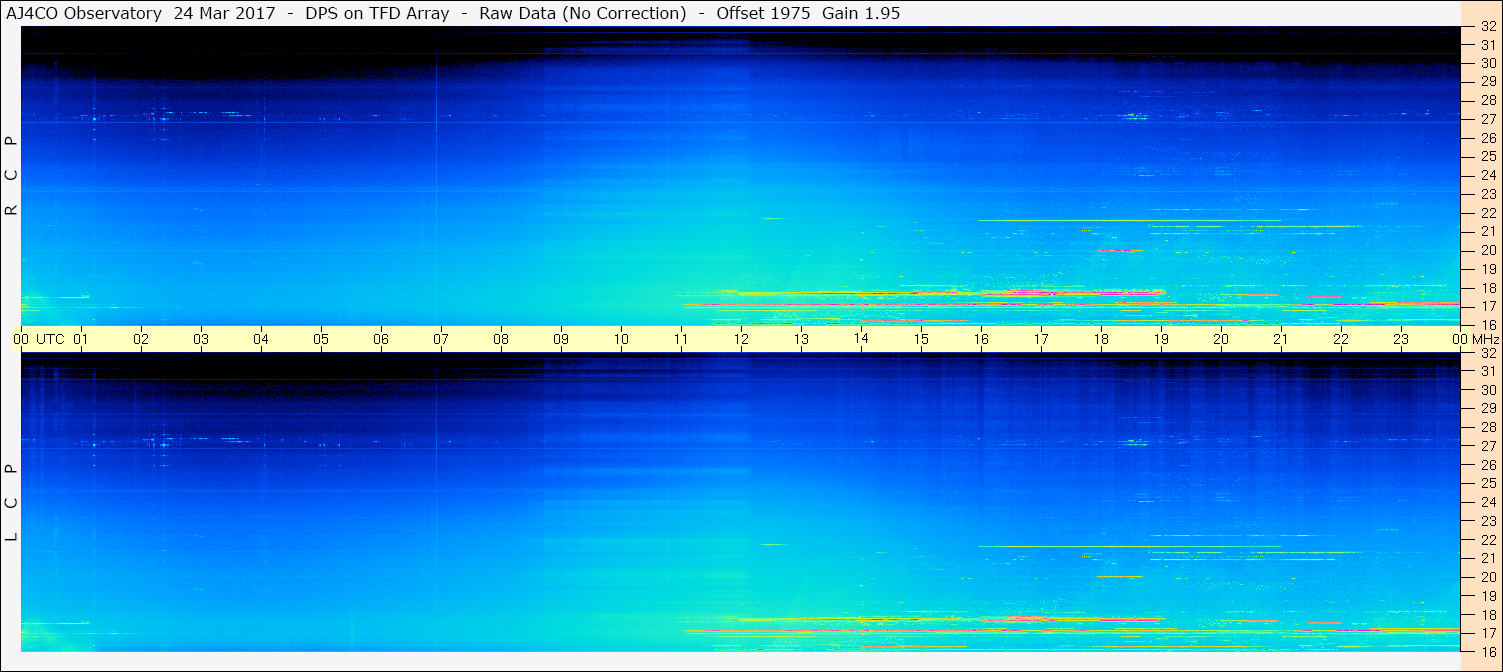This screenshot has height=672, width=1503.
Task: Click the MHz unit label on time axis
Action: [1486, 339]
